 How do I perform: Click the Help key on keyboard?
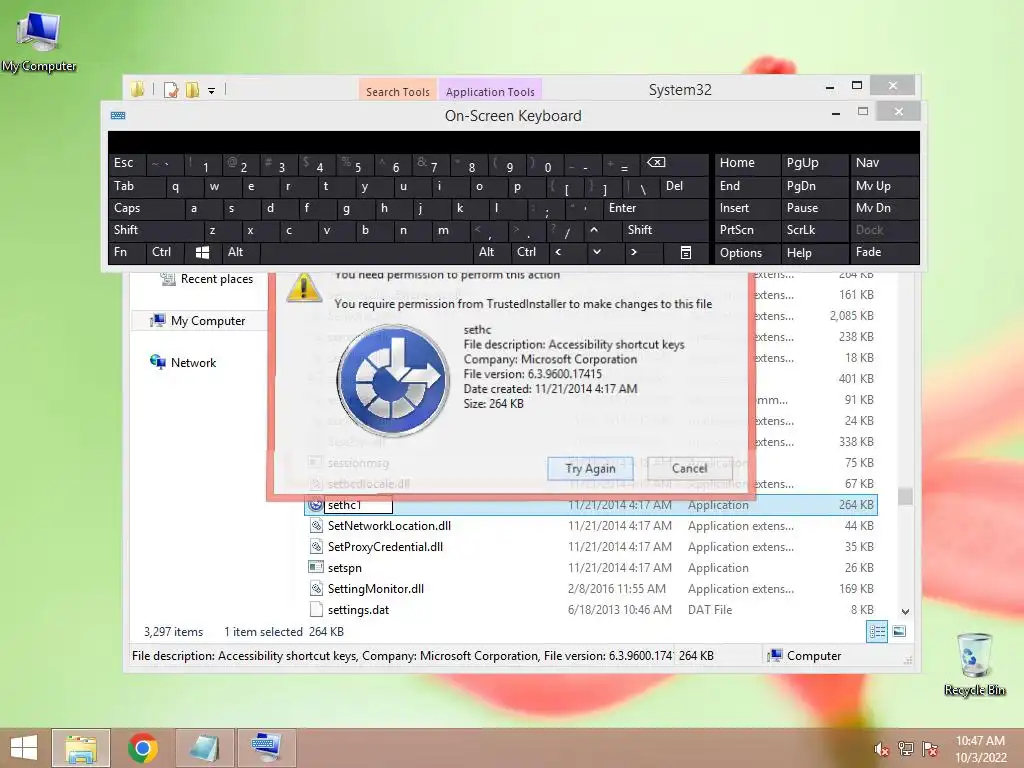(814, 252)
